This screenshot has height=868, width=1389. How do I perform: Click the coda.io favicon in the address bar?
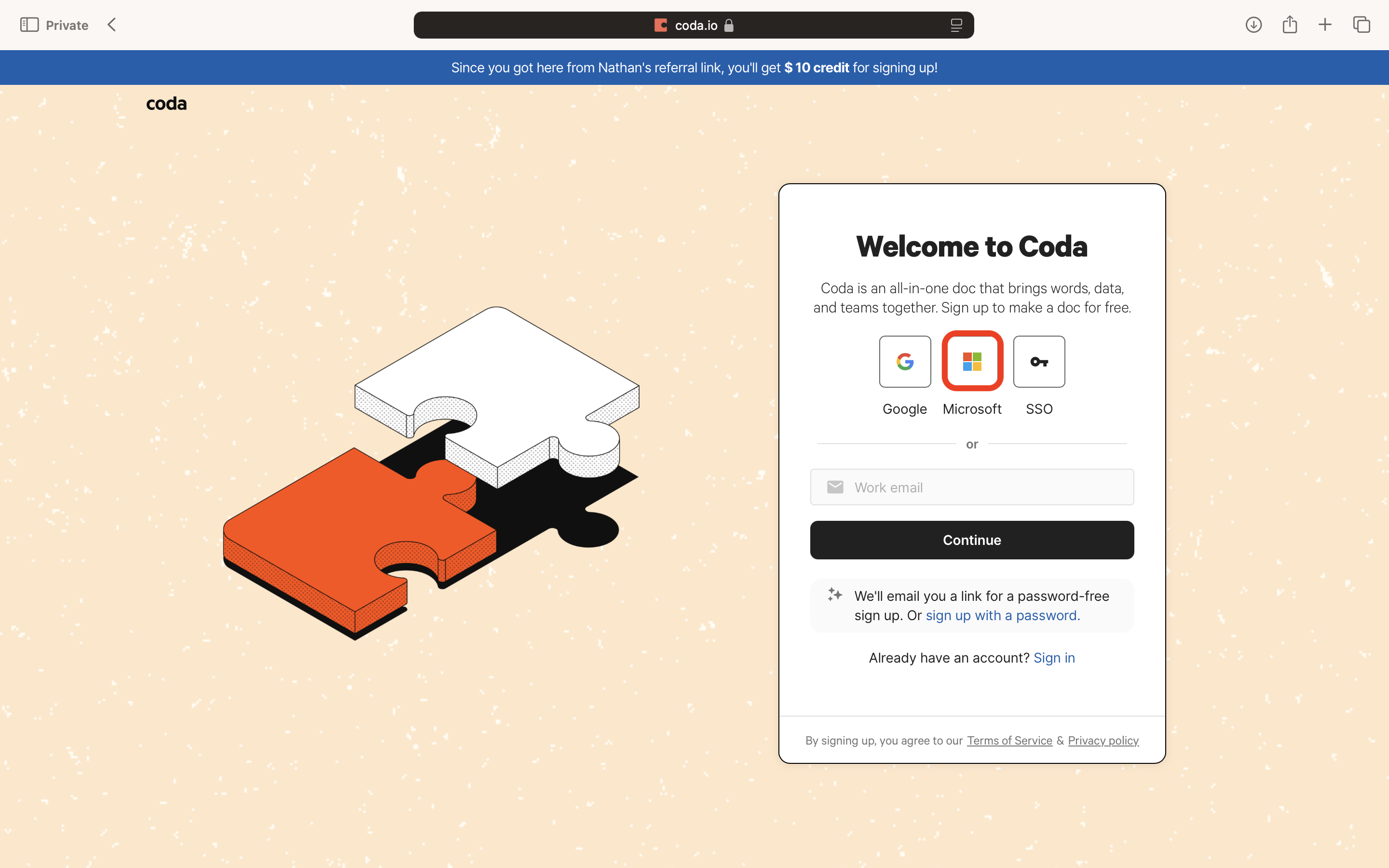click(659, 25)
